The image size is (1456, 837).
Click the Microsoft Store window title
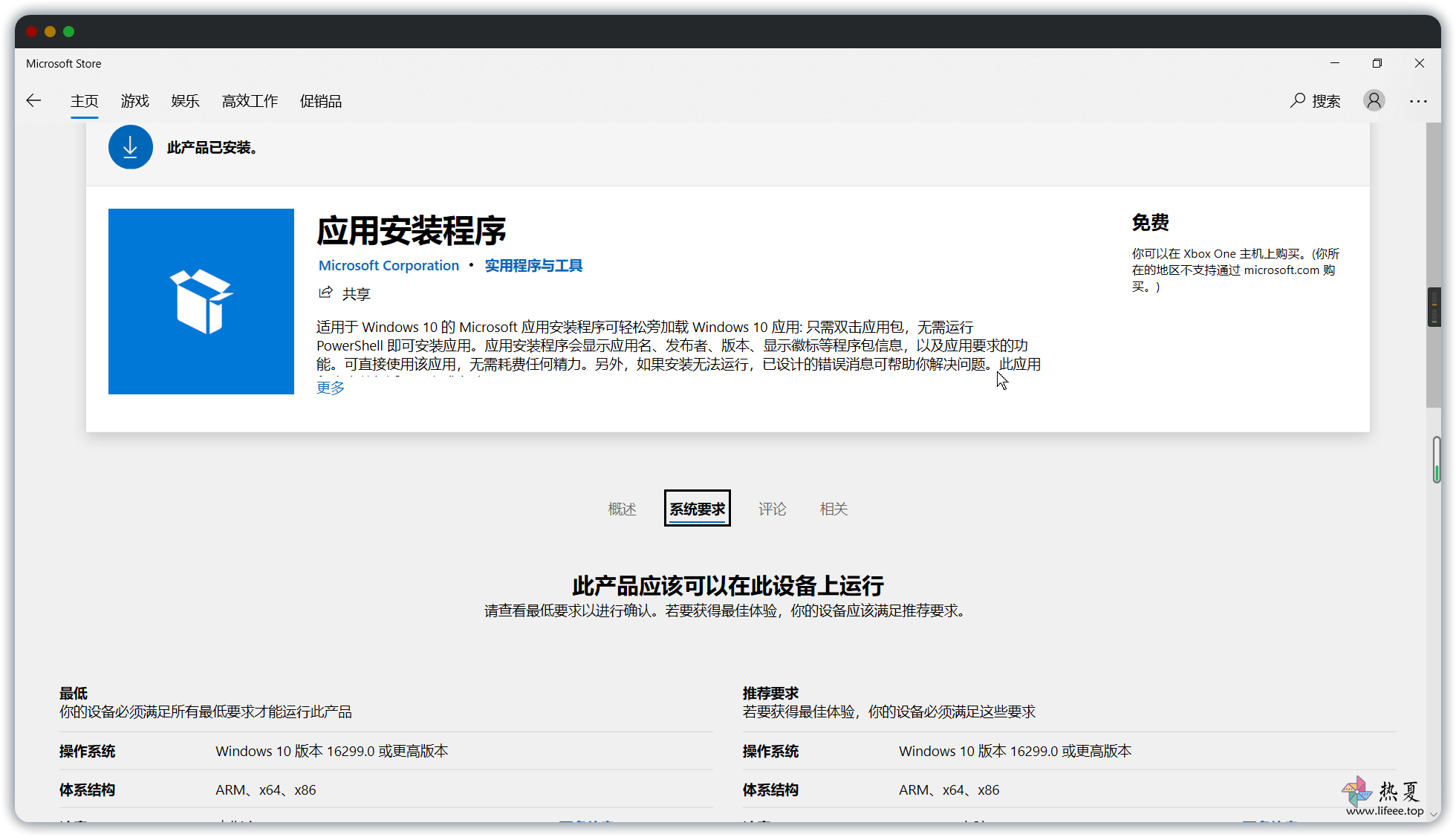coord(64,64)
